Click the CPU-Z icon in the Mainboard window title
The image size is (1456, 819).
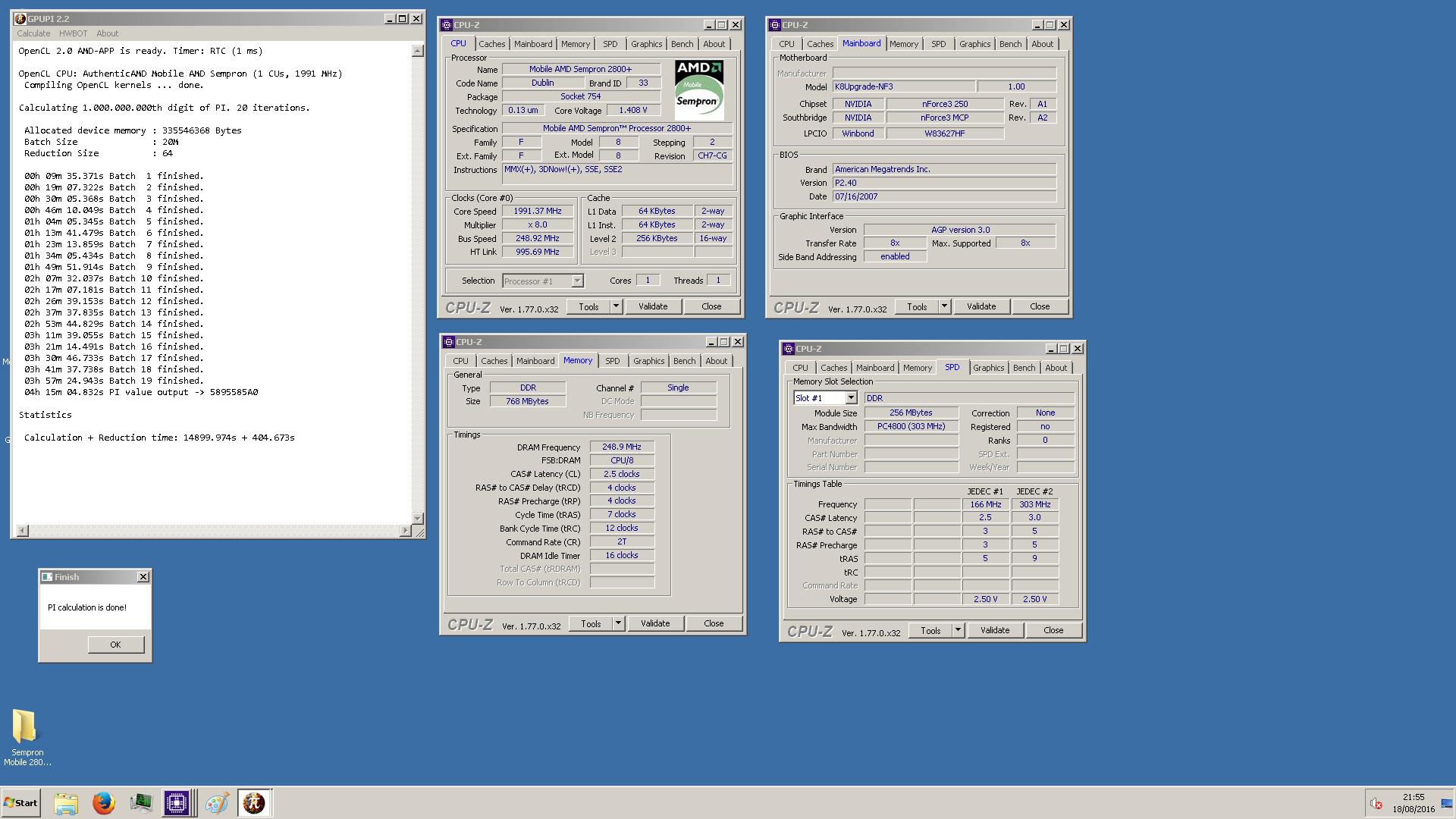point(774,25)
